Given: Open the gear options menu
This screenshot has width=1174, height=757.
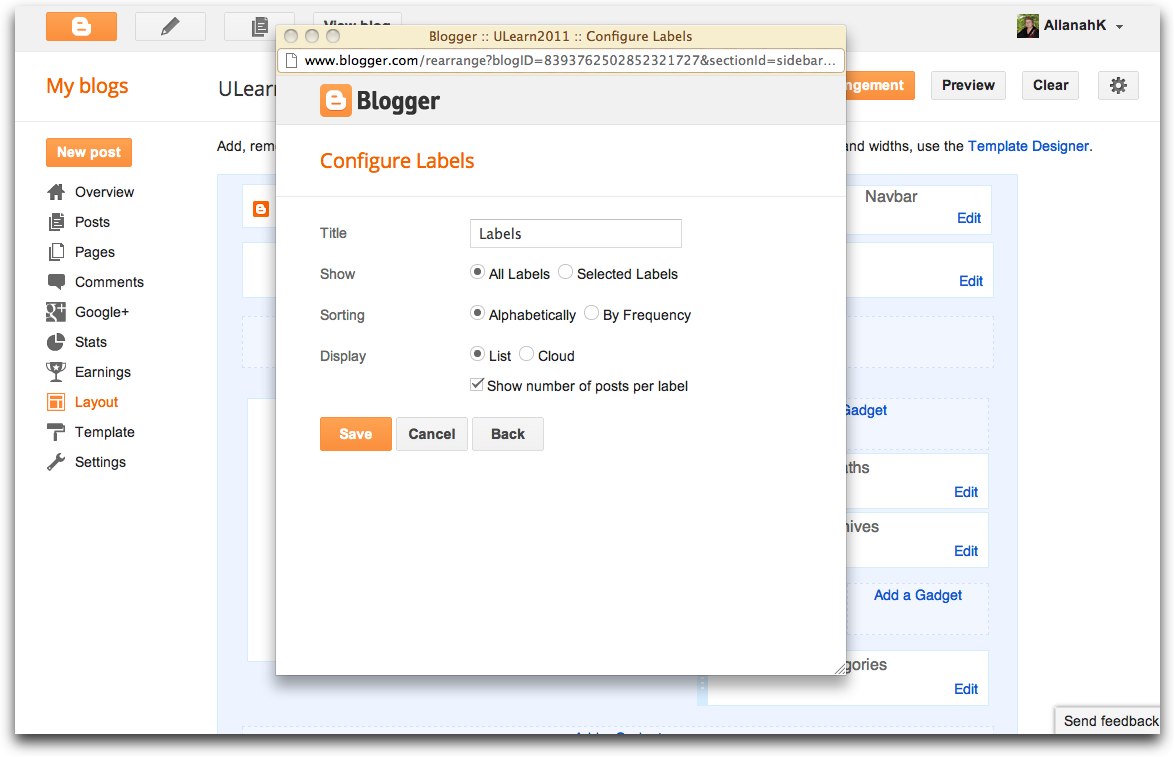Looking at the screenshot, I should coord(1118,85).
